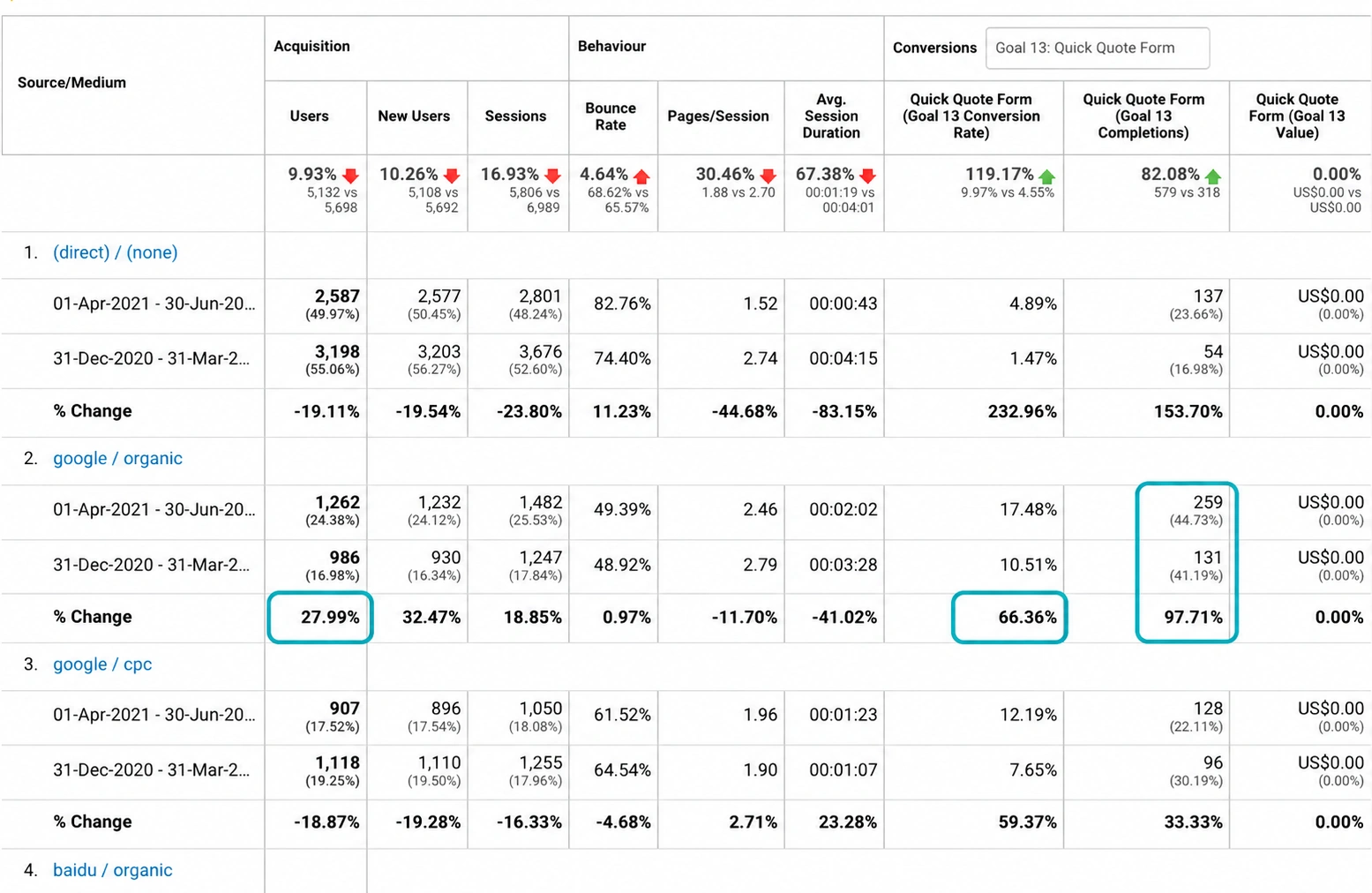Select the 2,587 users cell for direct
The height and width of the screenshot is (893, 1372).
point(316,304)
